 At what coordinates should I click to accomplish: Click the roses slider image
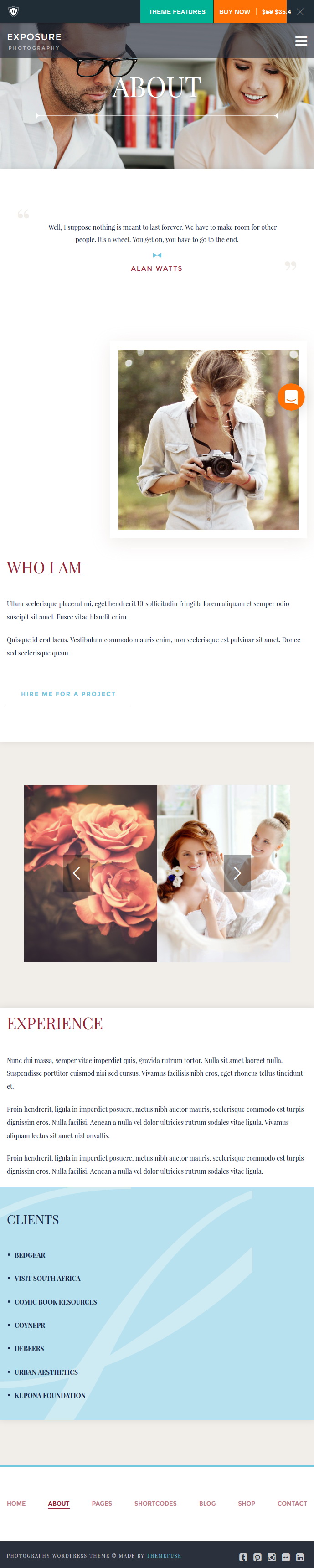tap(91, 873)
